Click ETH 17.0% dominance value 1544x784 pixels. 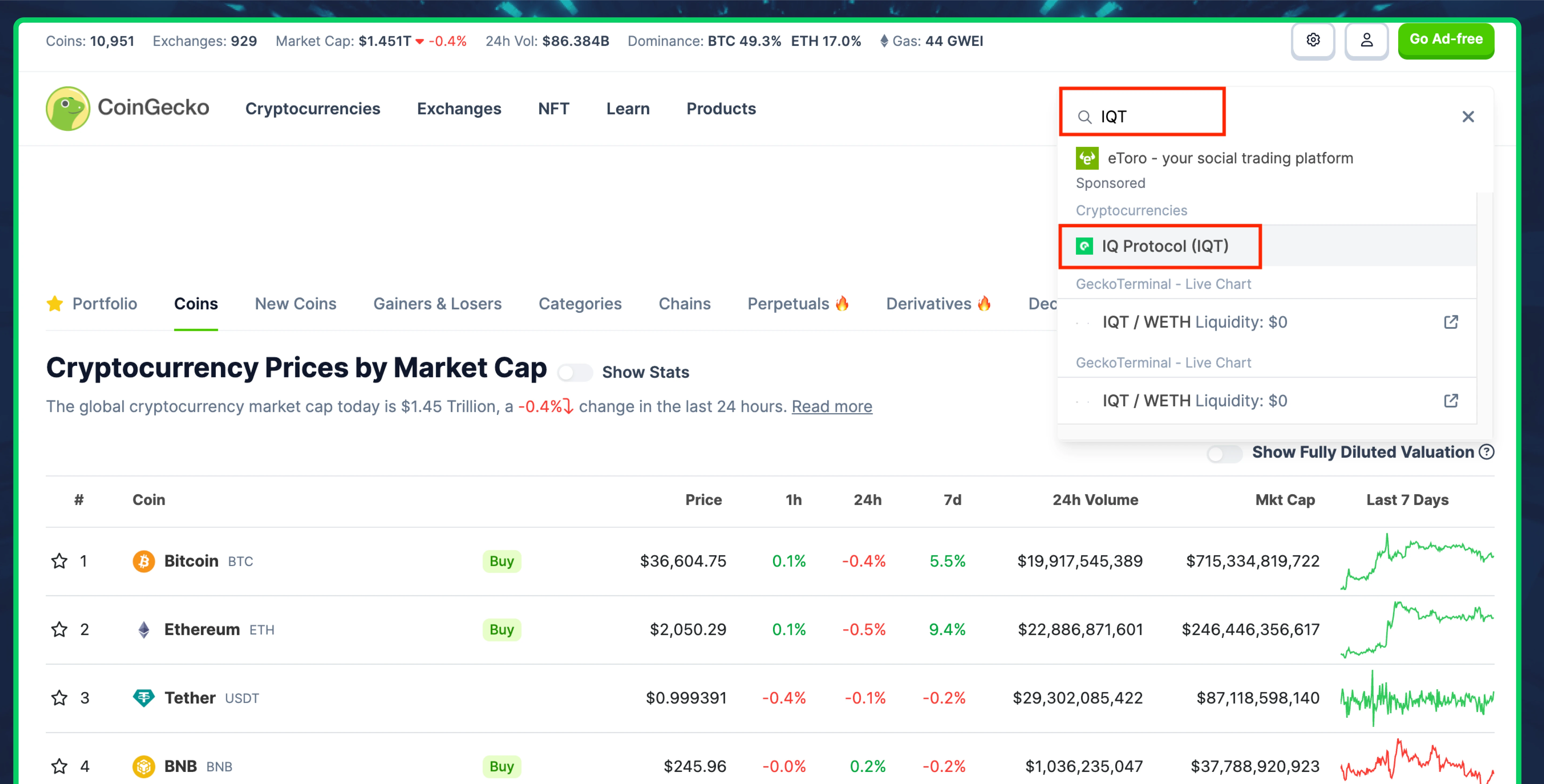tap(826, 41)
